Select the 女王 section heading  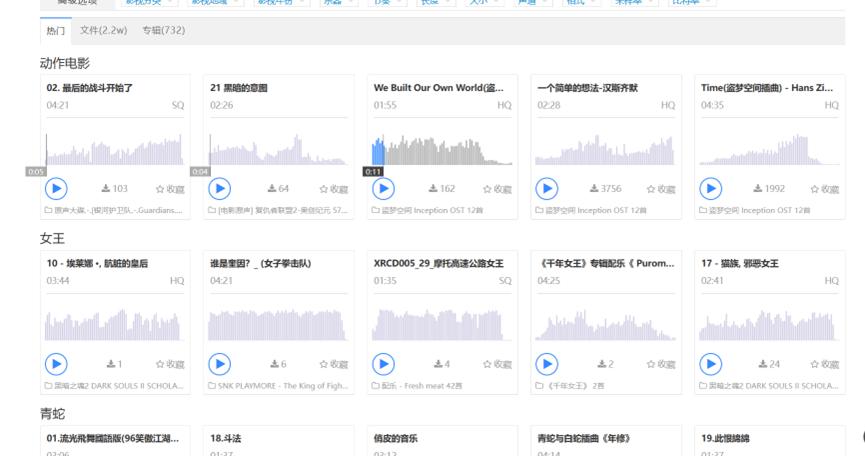point(52,238)
